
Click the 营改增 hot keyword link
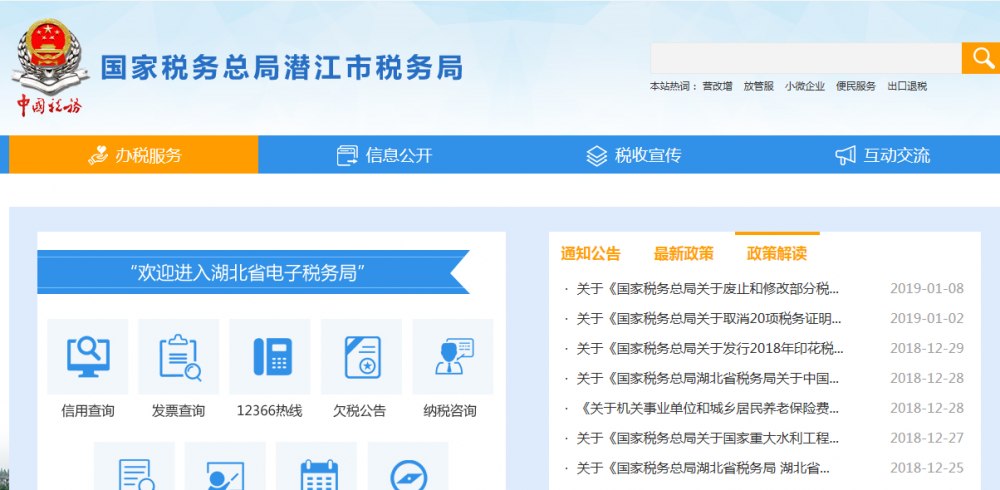[x=717, y=86]
